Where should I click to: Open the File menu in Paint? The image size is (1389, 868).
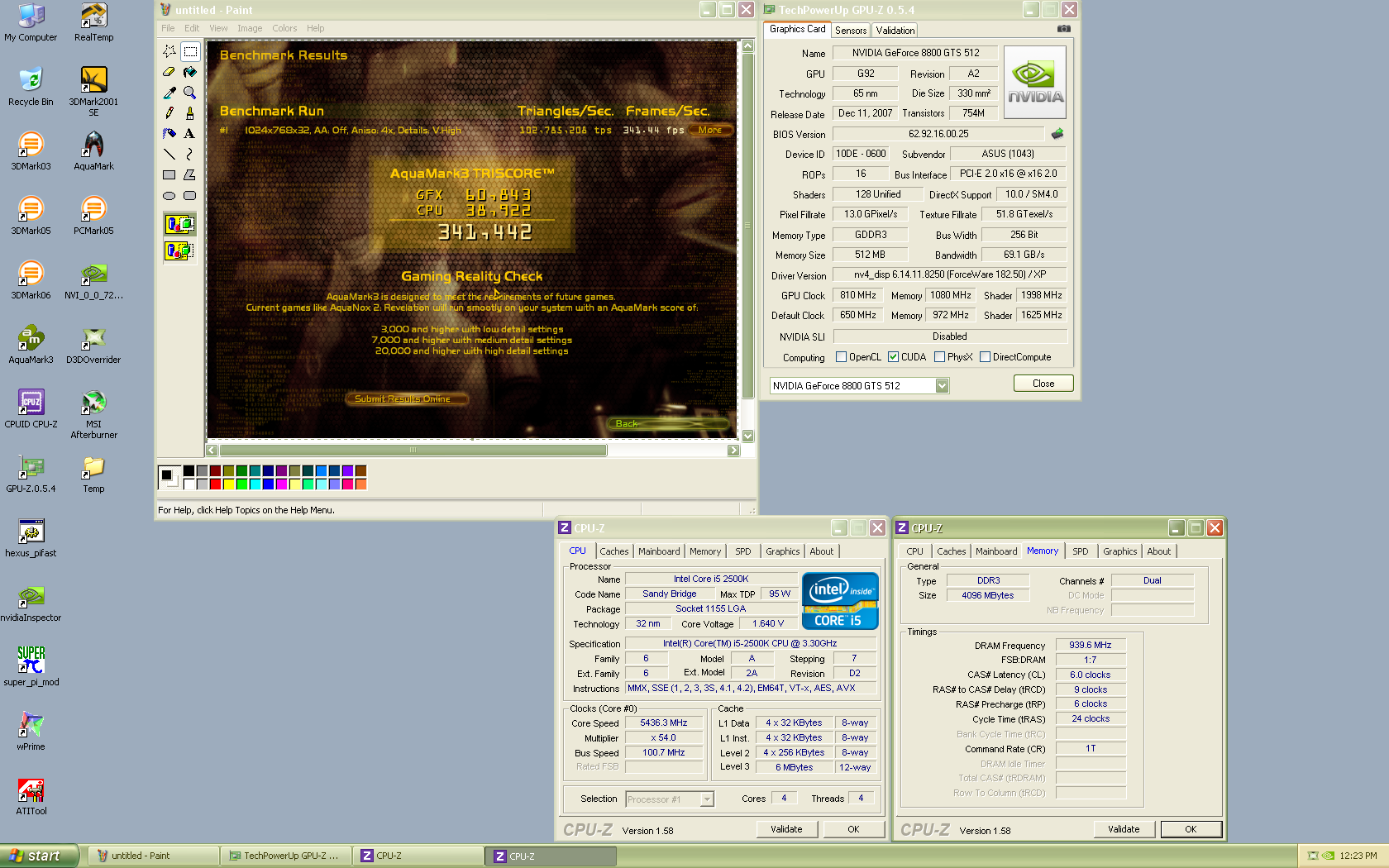[168, 28]
